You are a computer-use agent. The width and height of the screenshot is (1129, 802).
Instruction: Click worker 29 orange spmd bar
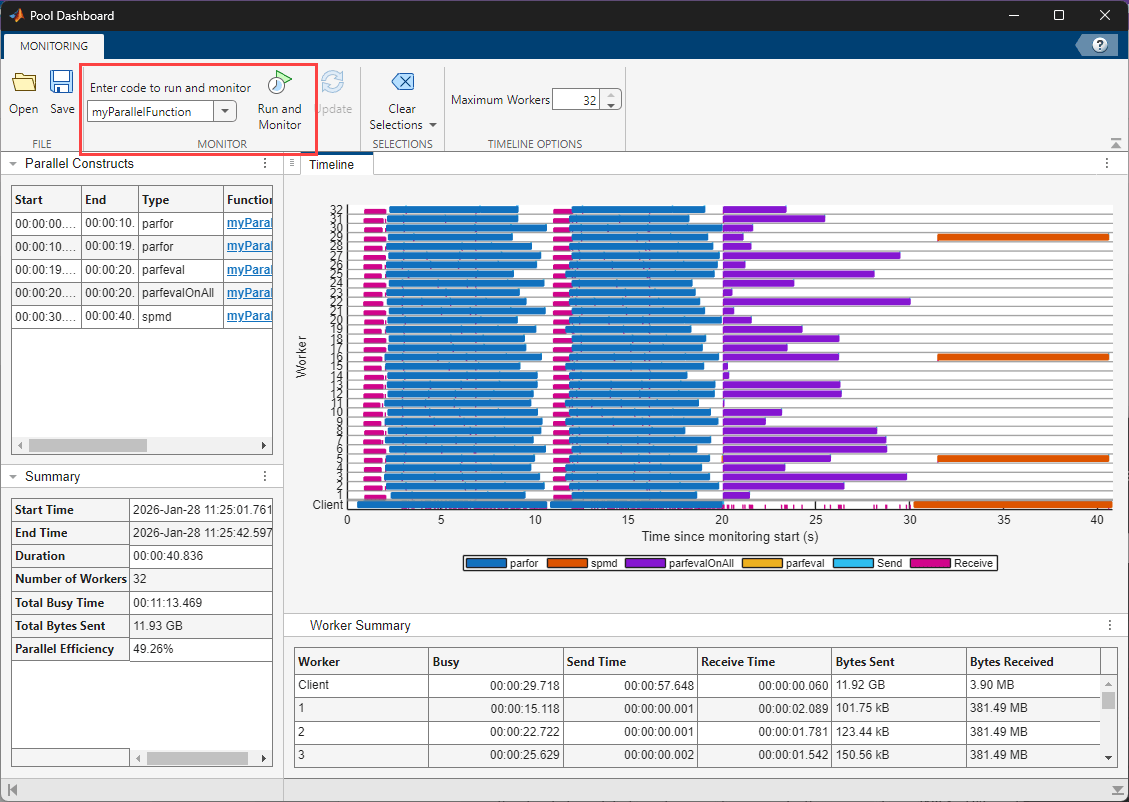click(1023, 237)
